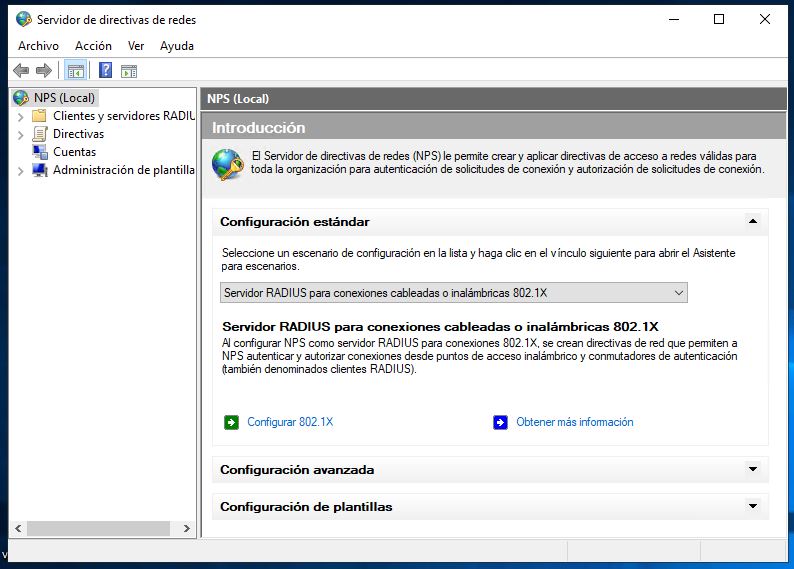The width and height of the screenshot is (794, 569).
Task: Select the Directivas tree item
Action: tap(78, 134)
